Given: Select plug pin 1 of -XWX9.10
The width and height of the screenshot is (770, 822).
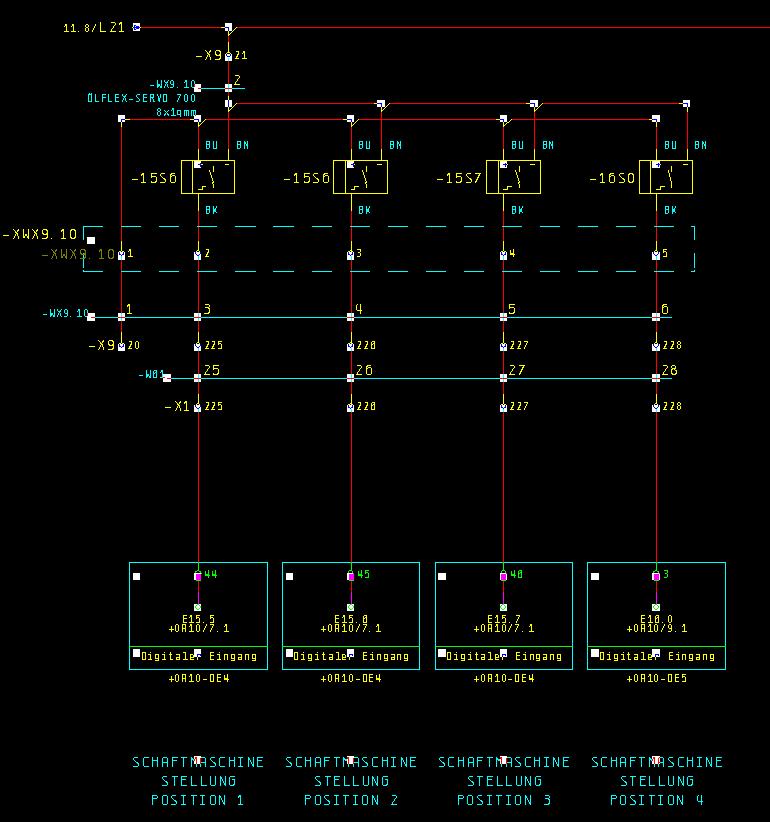Looking at the screenshot, I should click(x=122, y=255).
